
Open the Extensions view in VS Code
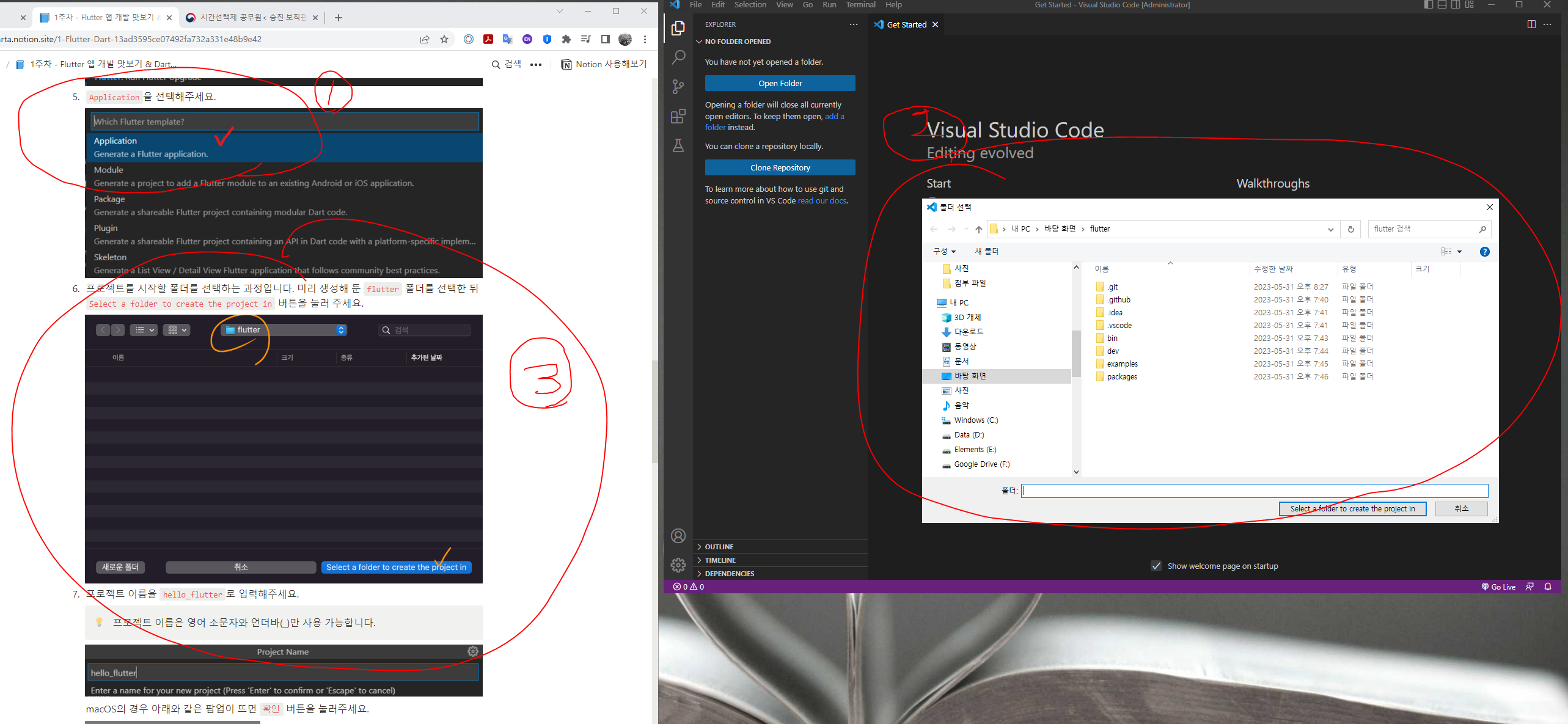click(678, 116)
